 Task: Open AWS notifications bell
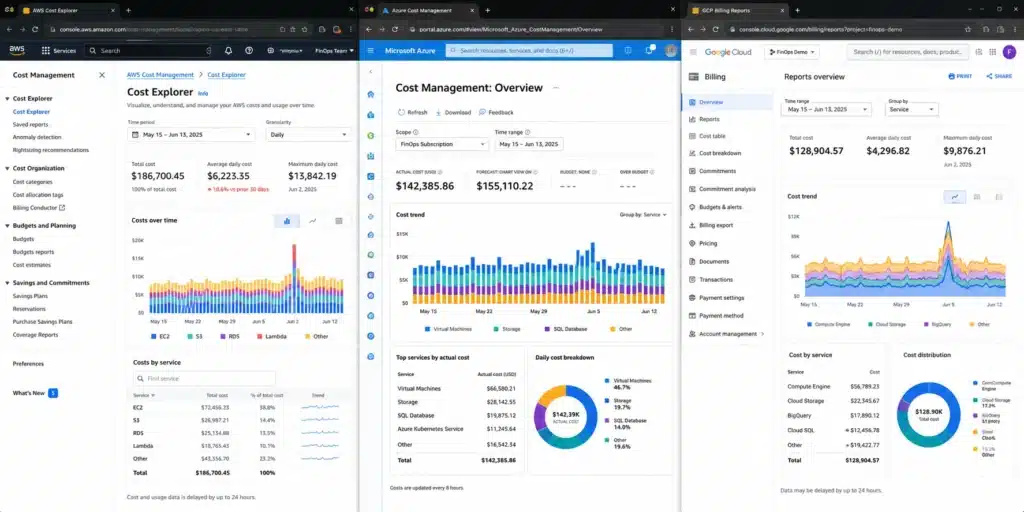click(229, 50)
